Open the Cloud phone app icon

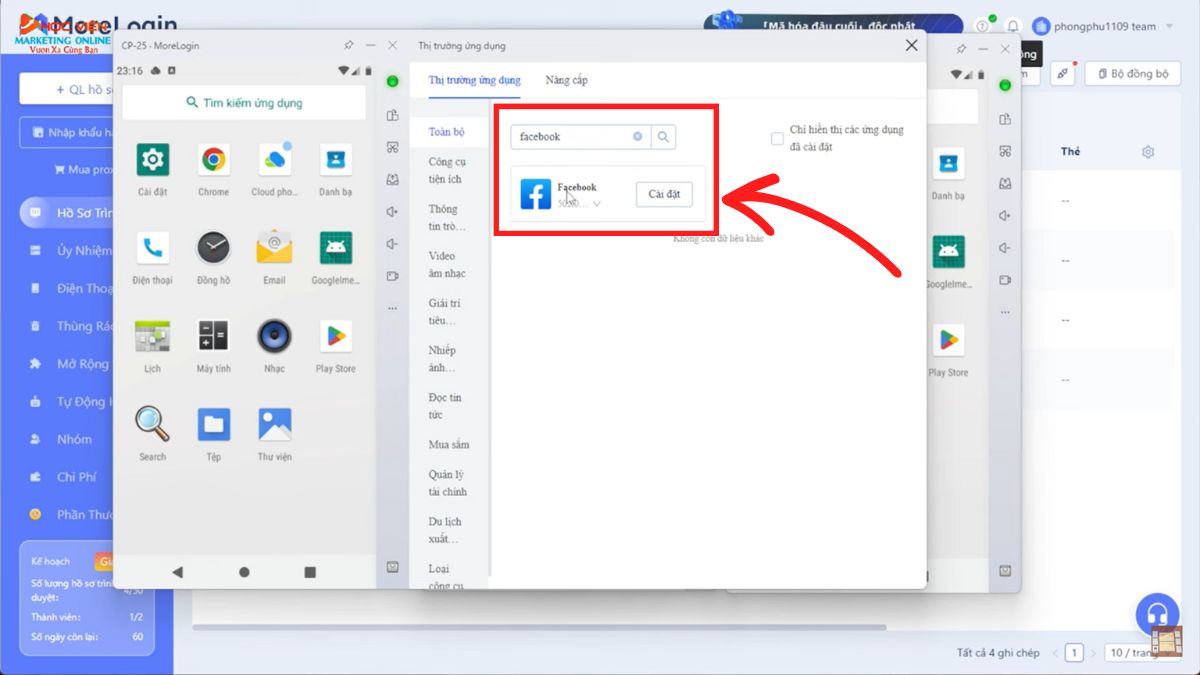pos(274,160)
